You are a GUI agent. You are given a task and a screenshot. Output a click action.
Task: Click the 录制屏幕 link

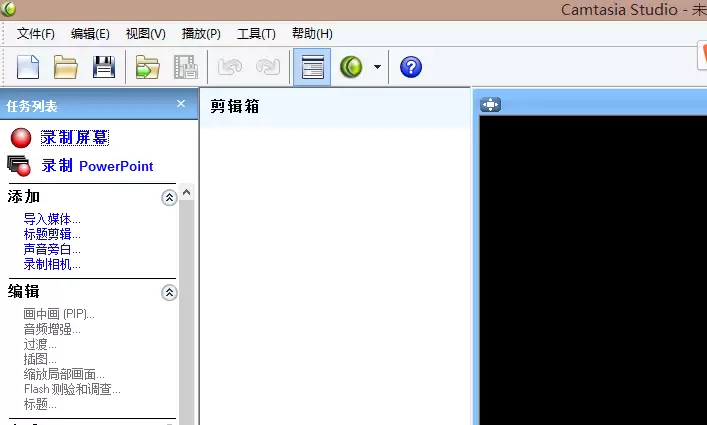pyautogui.click(x=75, y=137)
